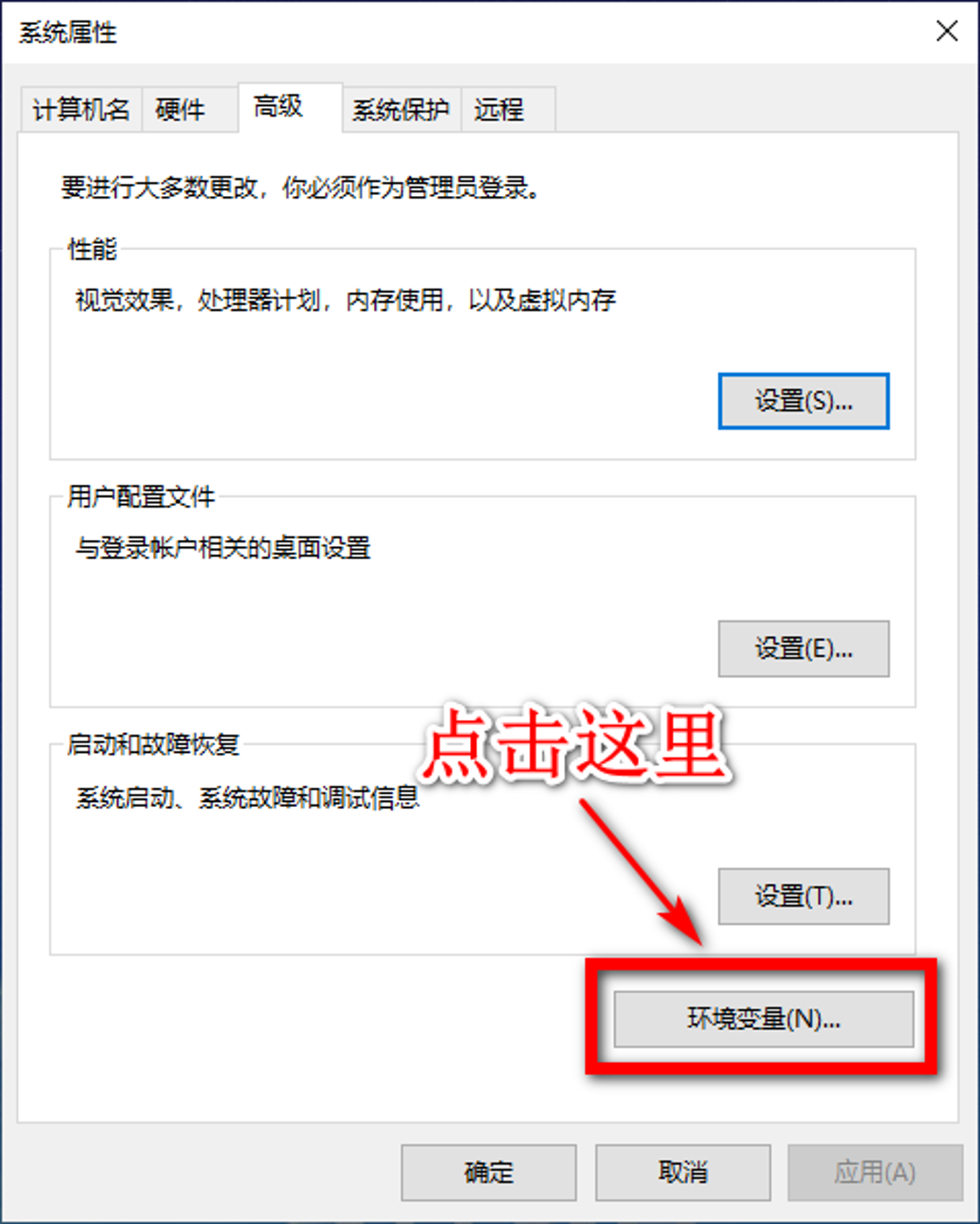The image size is (980, 1224).
Task: Click the 环境变量(N) button
Action: pos(763,1019)
